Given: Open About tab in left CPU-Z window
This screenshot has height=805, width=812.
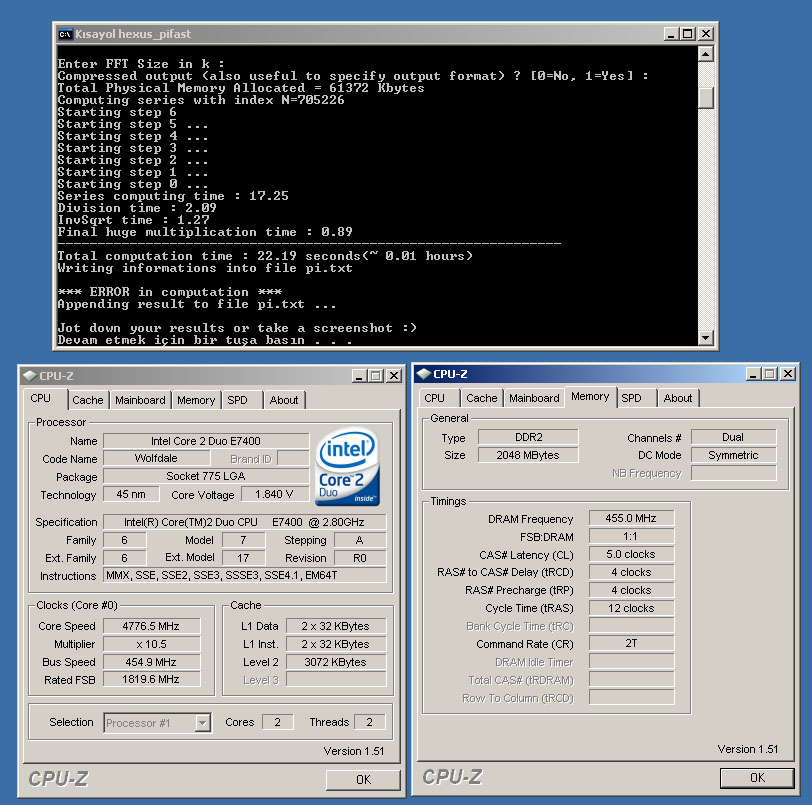Looking at the screenshot, I should pos(284,400).
